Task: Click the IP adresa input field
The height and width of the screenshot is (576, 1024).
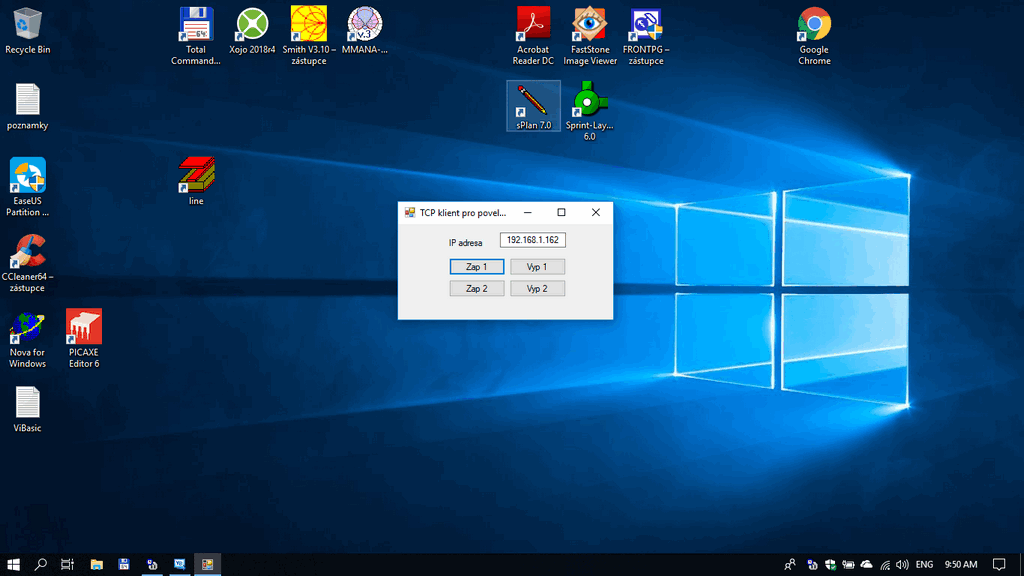Action: click(x=532, y=240)
